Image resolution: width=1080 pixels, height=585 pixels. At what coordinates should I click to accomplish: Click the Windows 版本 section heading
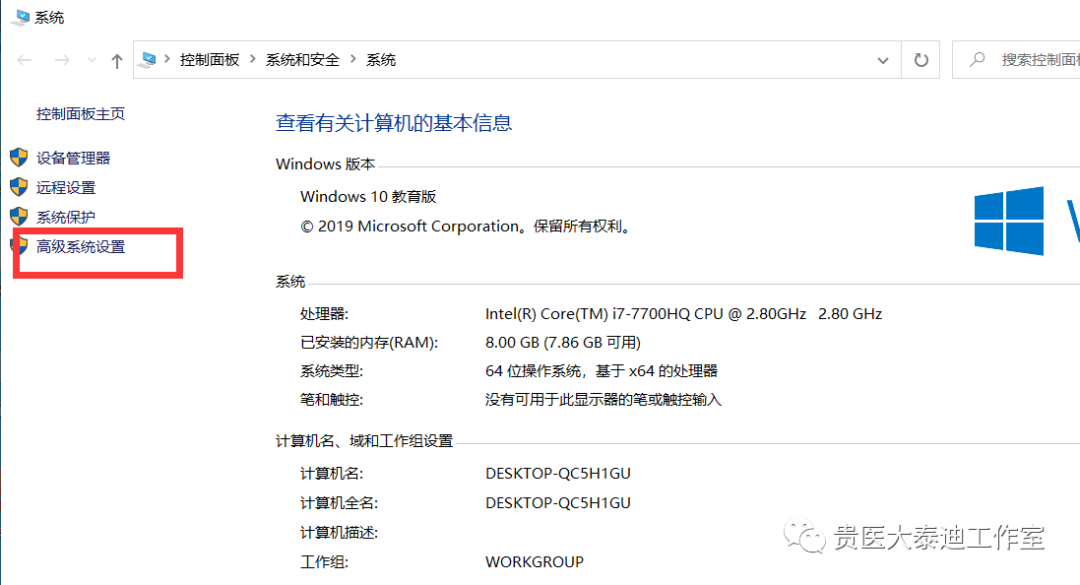coord(325,164)
